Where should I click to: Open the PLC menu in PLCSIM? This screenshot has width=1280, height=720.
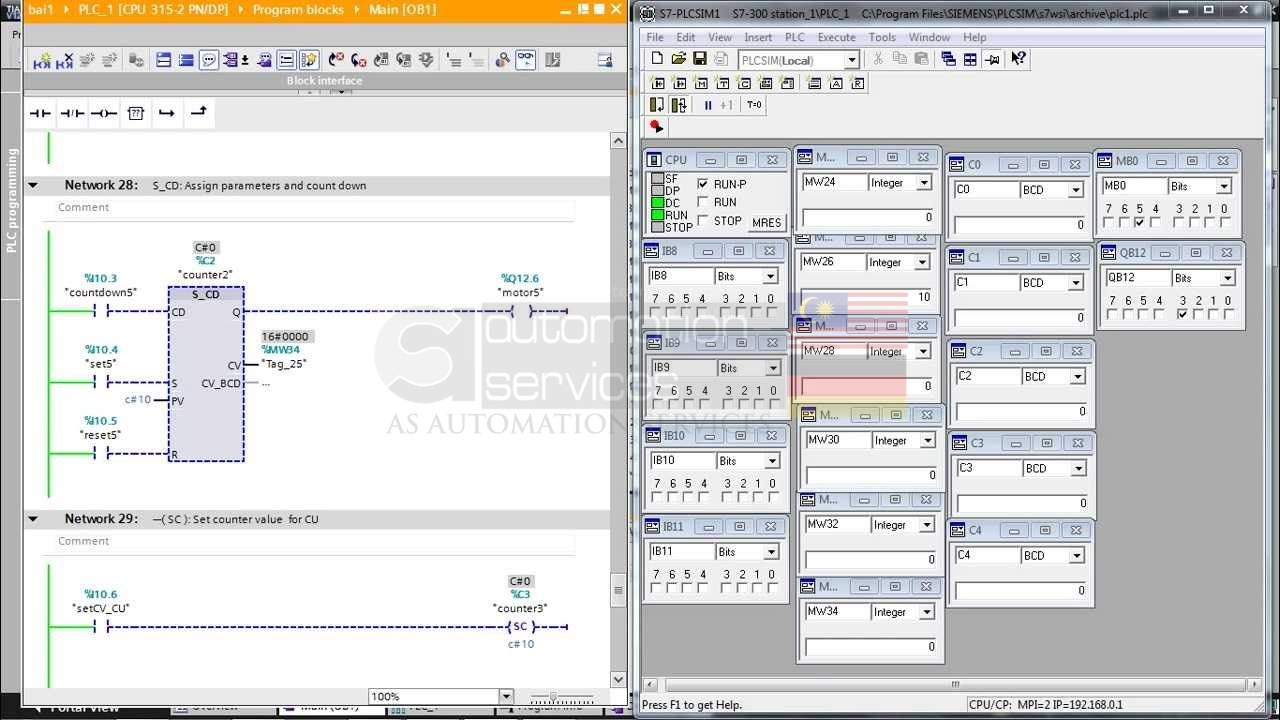794,37
